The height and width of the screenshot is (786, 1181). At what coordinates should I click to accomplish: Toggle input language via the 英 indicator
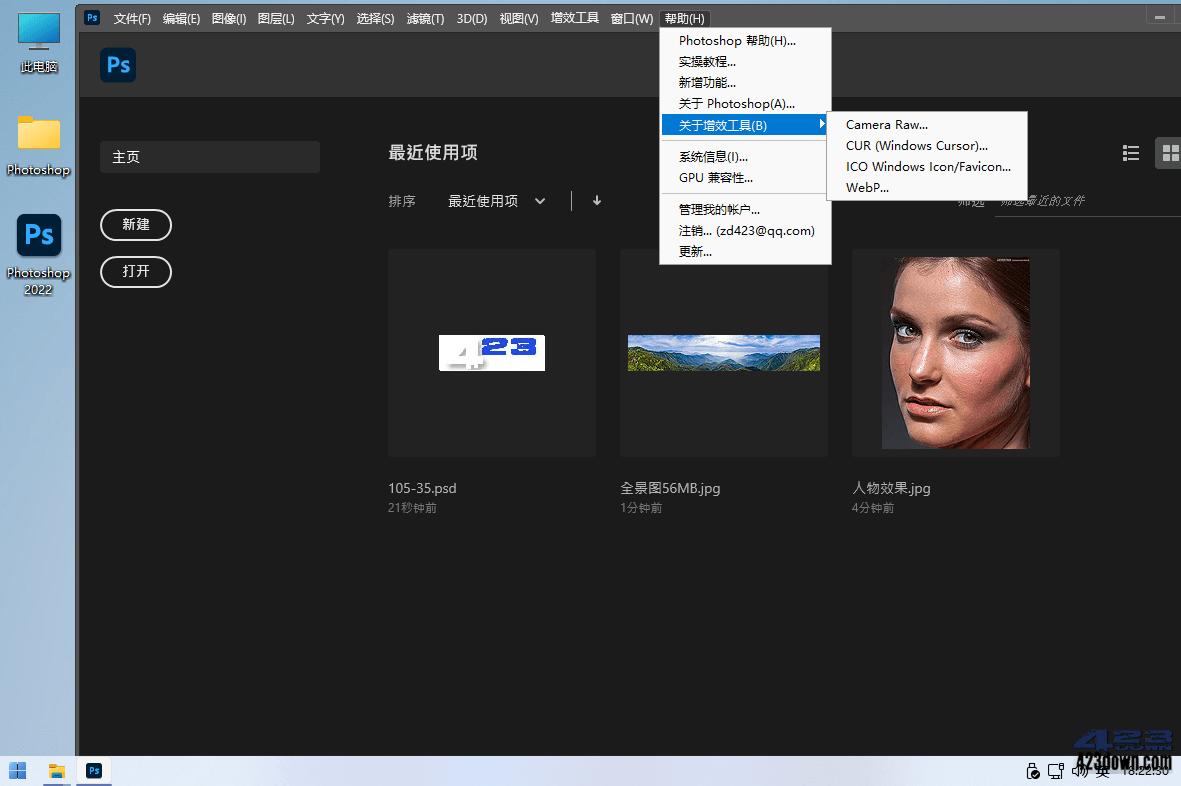1101,770
